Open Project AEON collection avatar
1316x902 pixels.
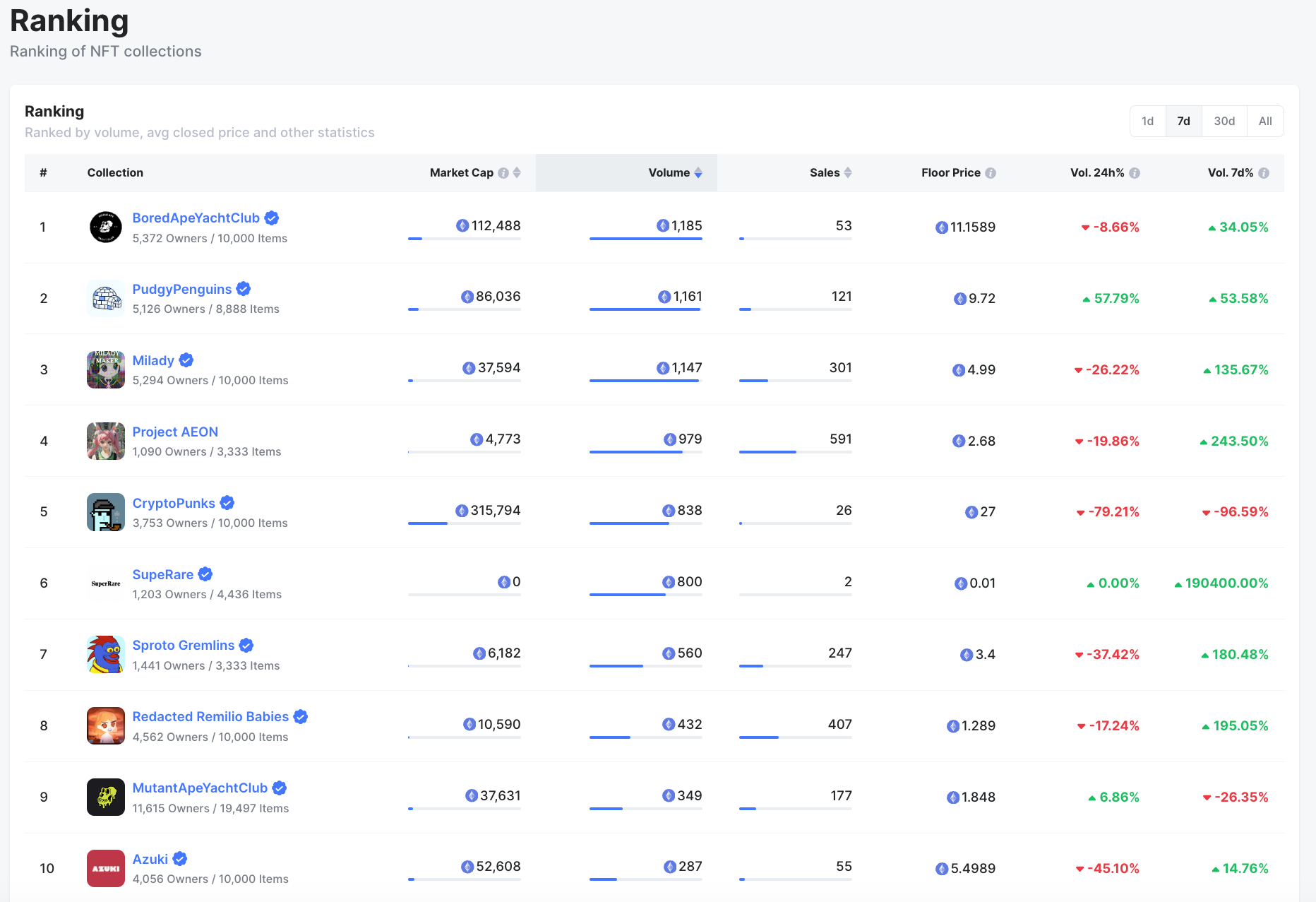tap(106, 441)
